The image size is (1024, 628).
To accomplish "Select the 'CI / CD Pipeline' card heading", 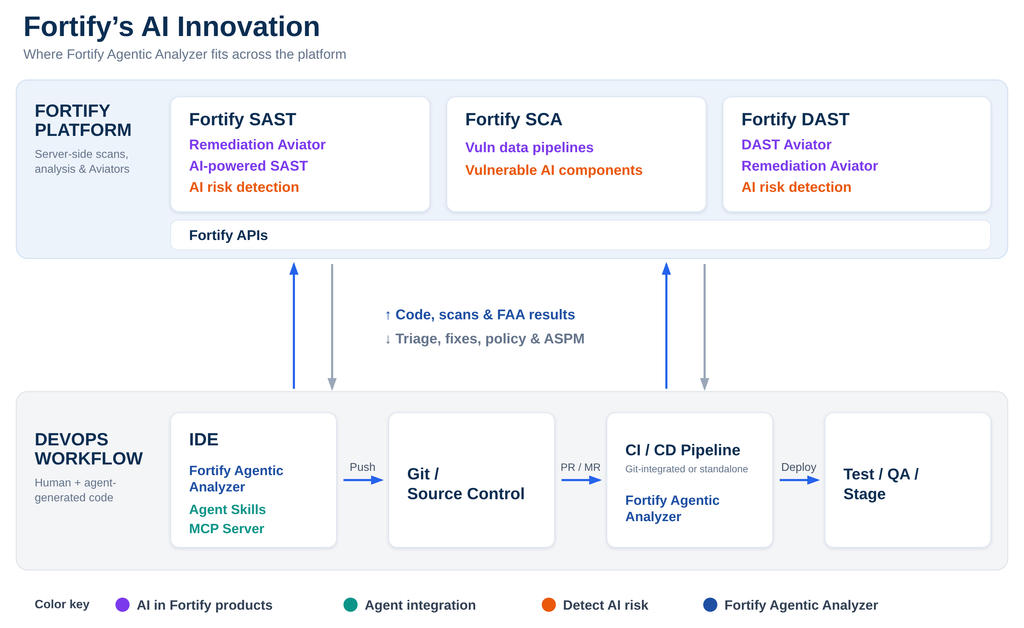I will [x=683, y=450].
